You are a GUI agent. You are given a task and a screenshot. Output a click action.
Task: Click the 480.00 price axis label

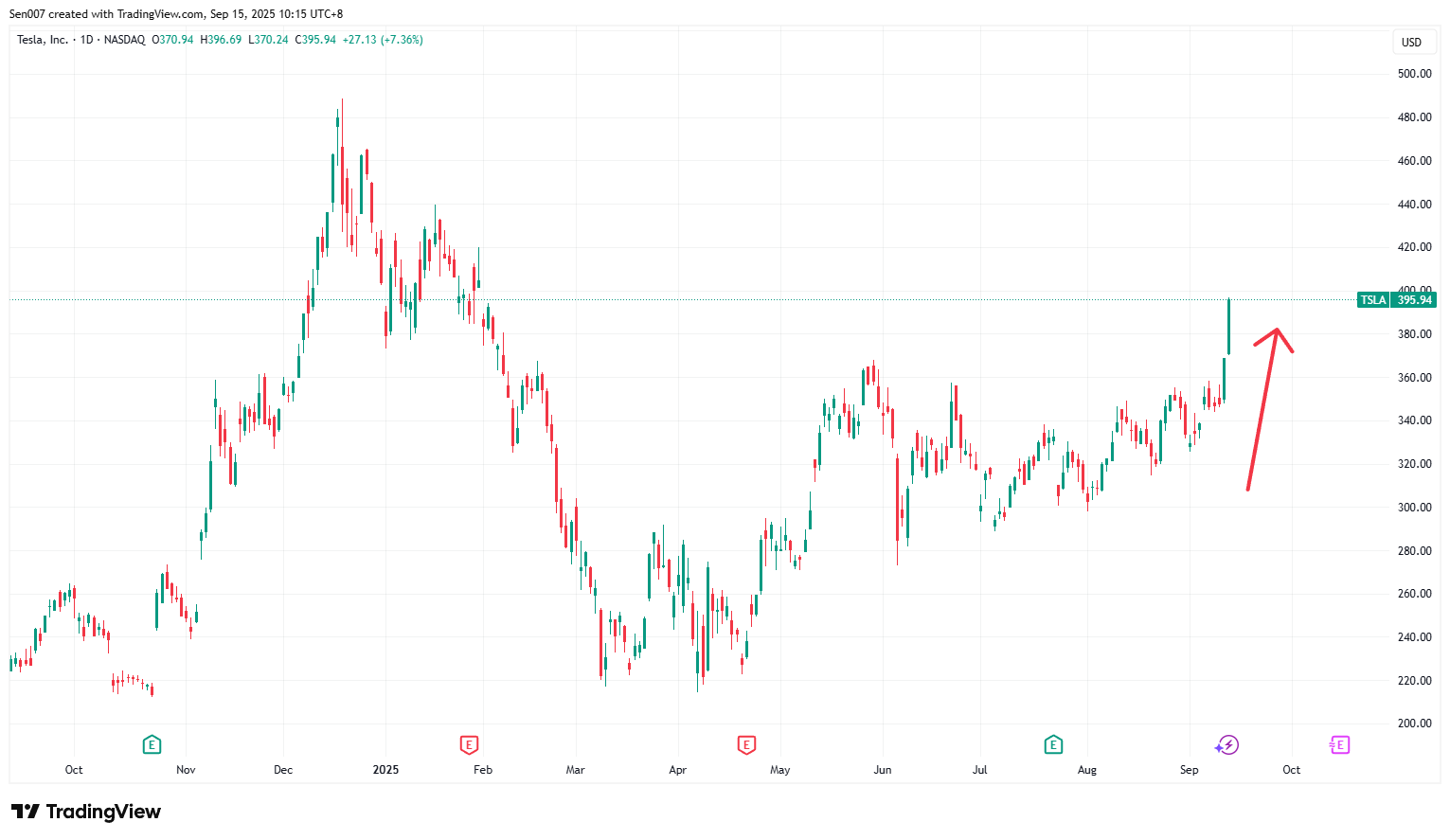1415,117
